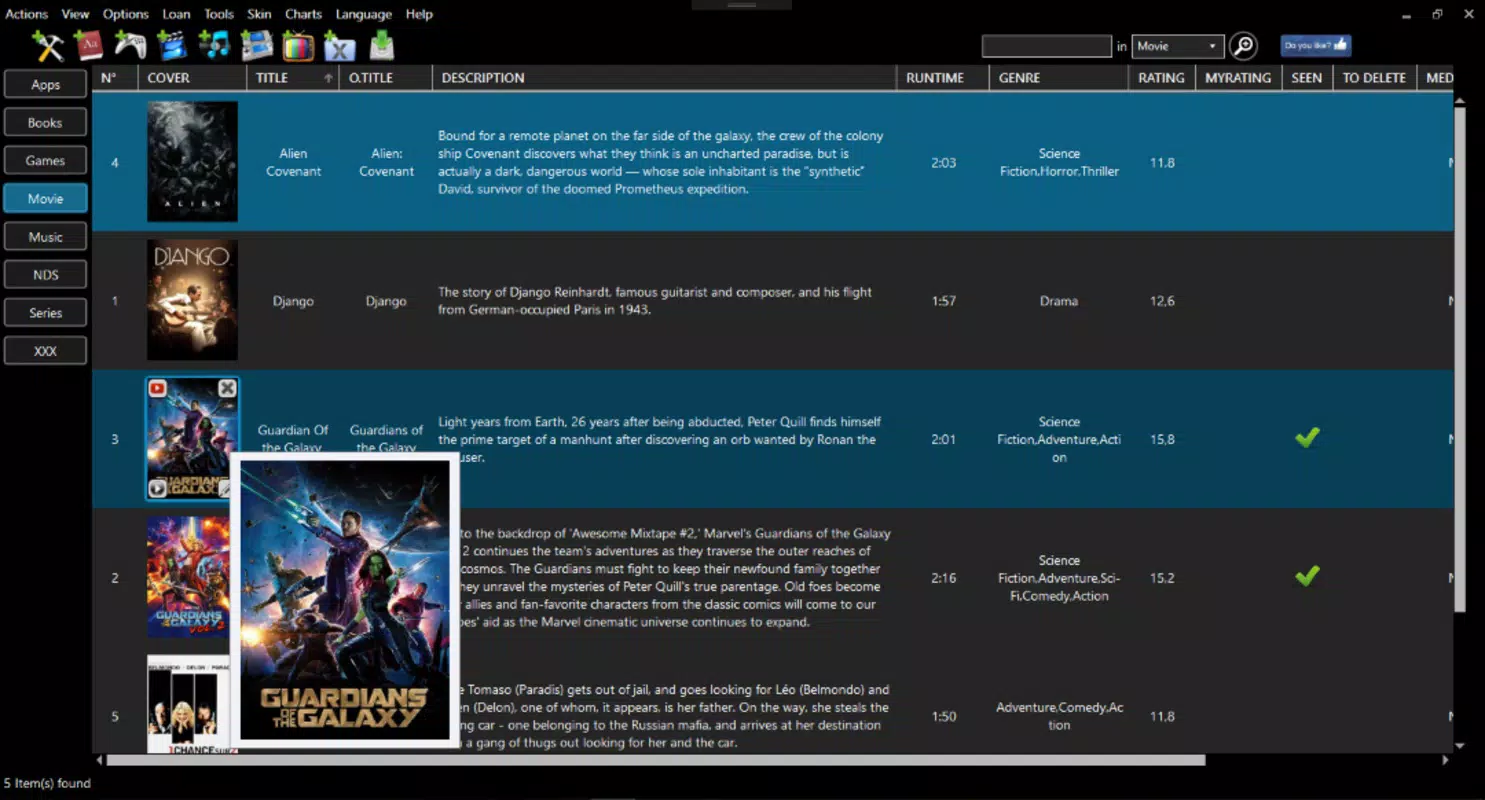Sort by the DESCRIPTION column header
Image resolution: width=1485 pixels, height=800 pixels.
tap(665, 78)
